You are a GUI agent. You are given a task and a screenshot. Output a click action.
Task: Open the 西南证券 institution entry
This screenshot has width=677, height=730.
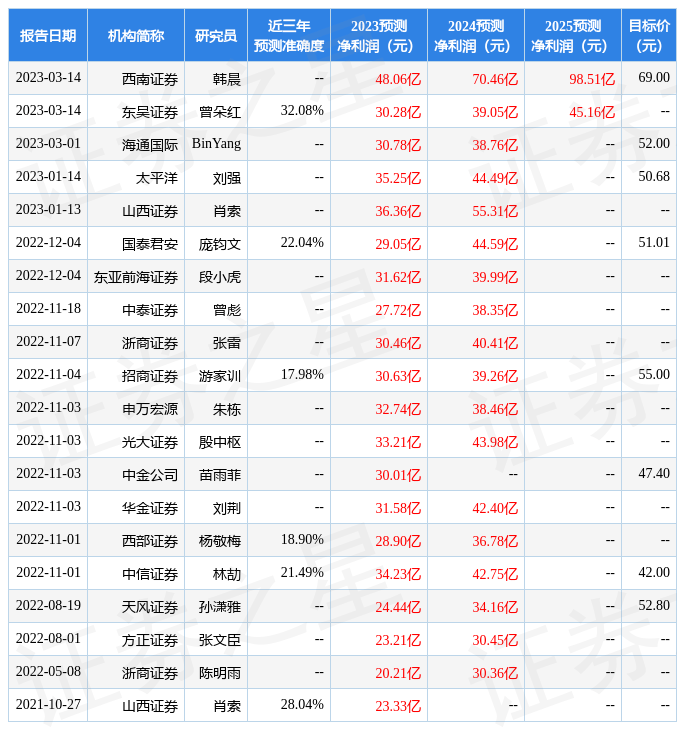[150, 78]
